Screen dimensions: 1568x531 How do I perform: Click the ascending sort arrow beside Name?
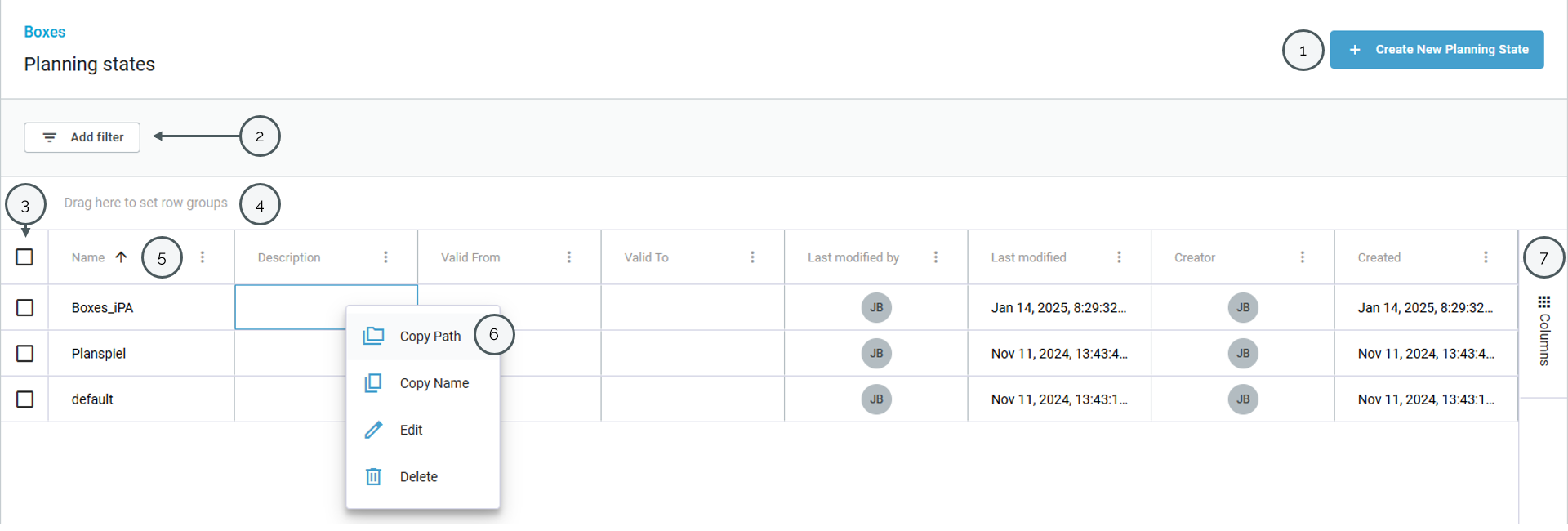tap(122, 257)
